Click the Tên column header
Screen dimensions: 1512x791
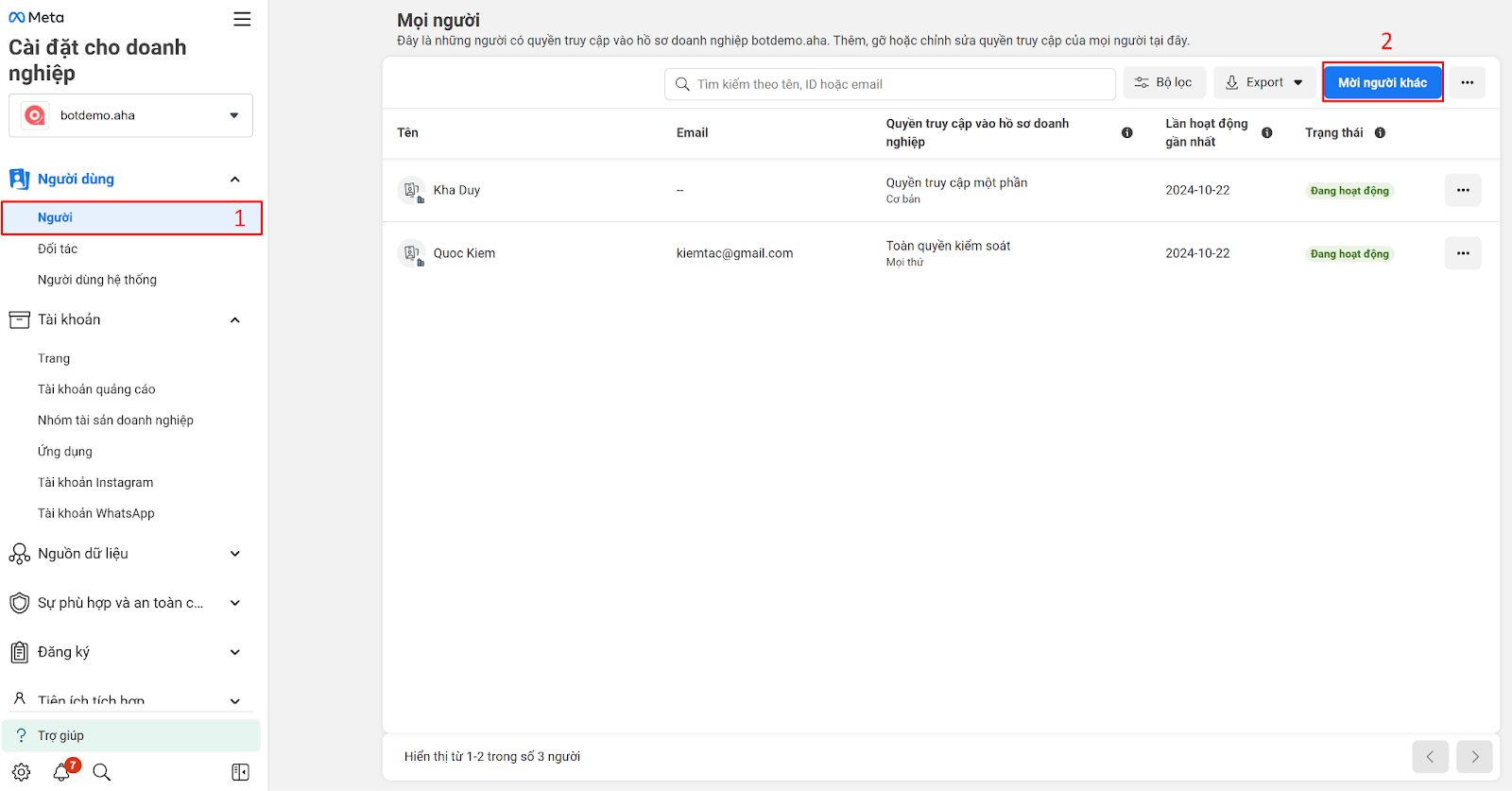click(407, 132)
